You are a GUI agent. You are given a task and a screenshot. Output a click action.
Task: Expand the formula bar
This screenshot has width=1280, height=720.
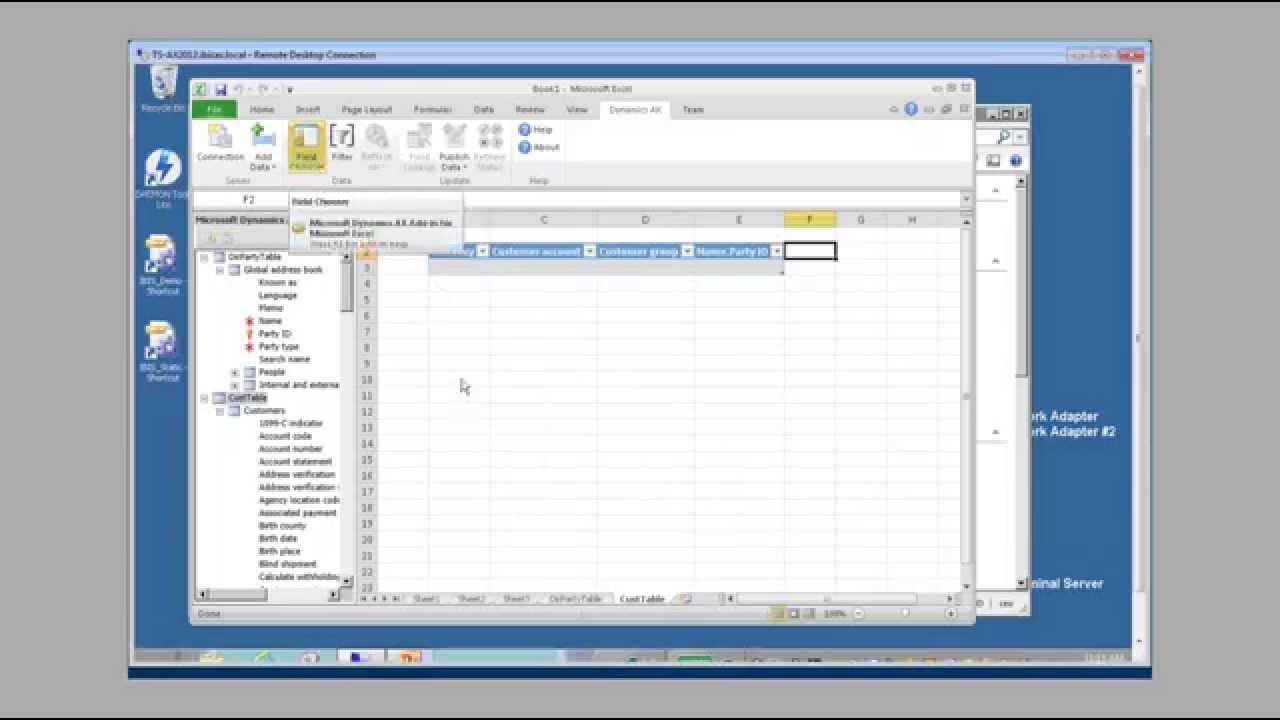point(966,200)
